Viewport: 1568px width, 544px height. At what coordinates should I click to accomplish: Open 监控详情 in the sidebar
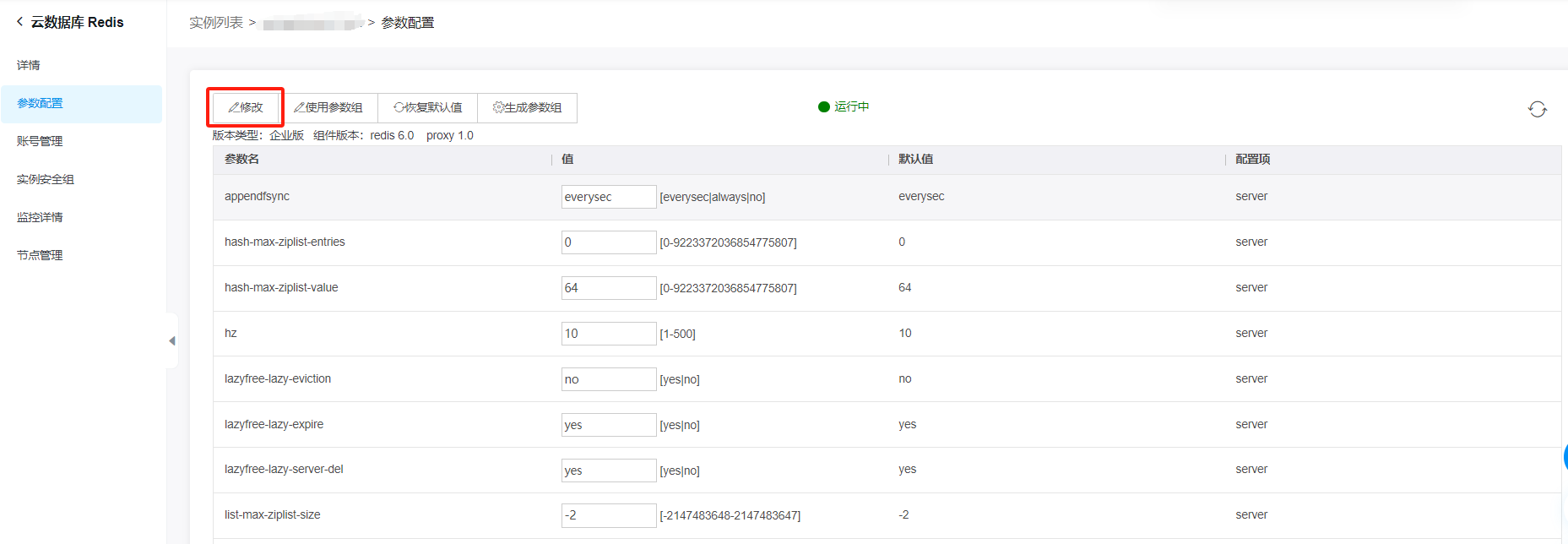(x=40, y=217)
